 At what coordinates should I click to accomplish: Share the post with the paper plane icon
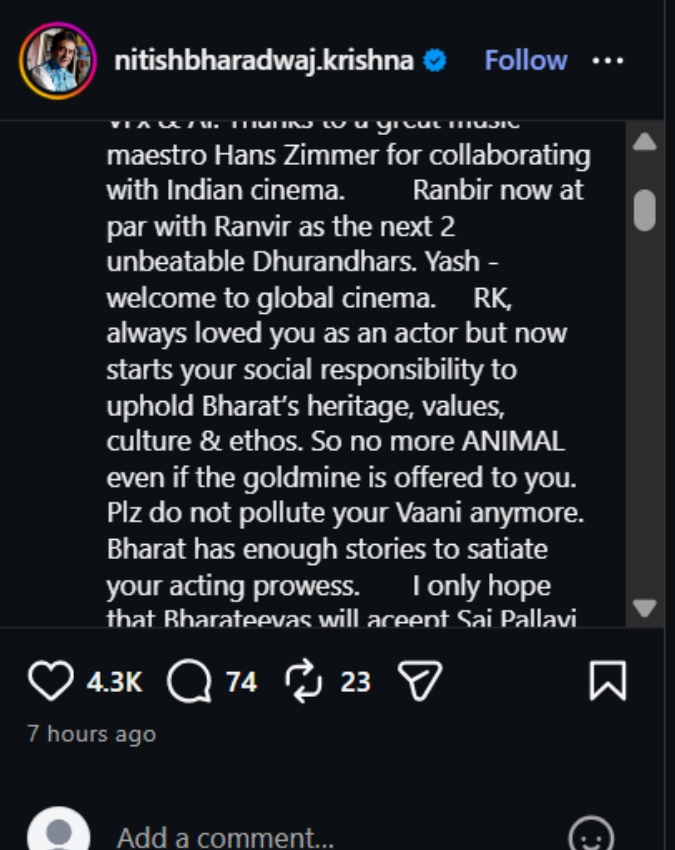[420, 681]
